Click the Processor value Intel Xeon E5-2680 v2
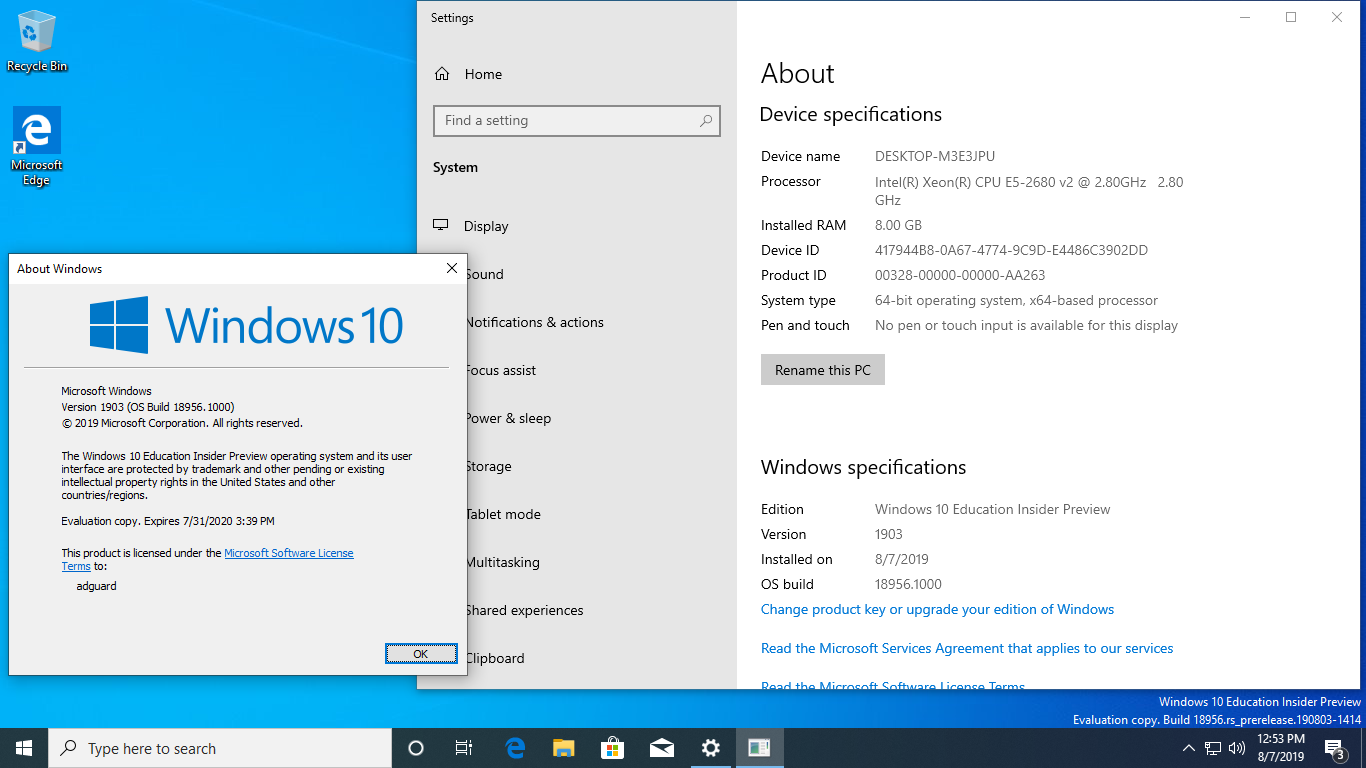 click(1029, 191)
